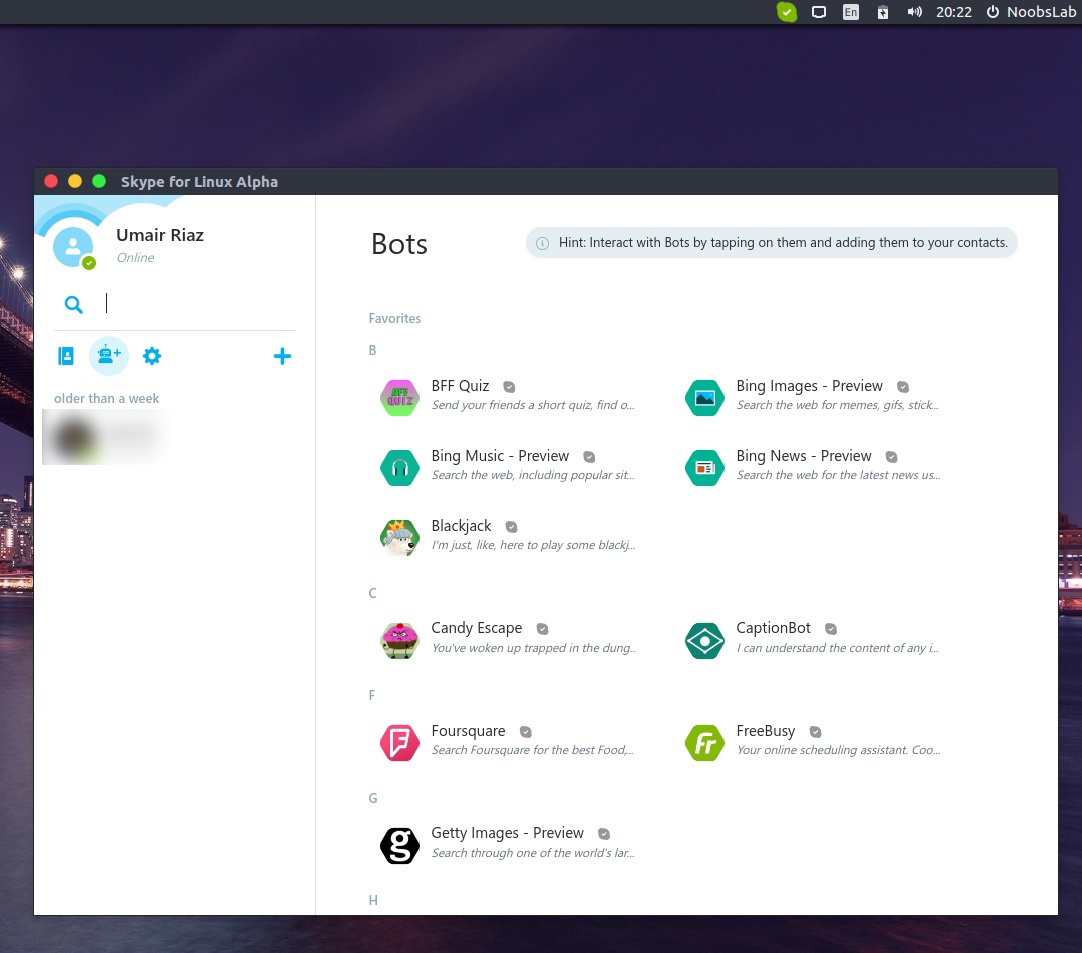Open the NoobsLab power session menu

point(1032,12)
